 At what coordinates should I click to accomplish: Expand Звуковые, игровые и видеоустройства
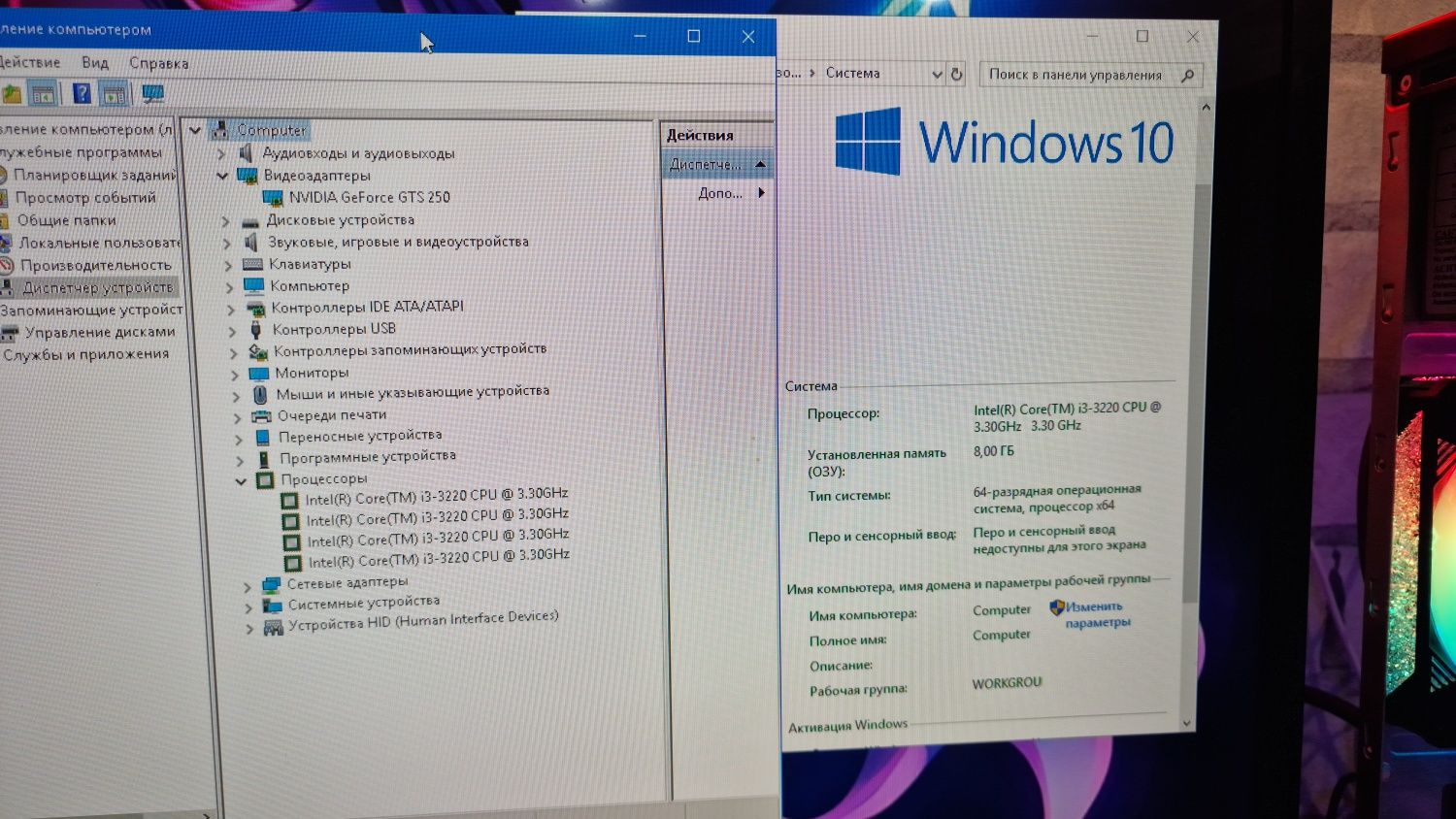tap(227, 243)
